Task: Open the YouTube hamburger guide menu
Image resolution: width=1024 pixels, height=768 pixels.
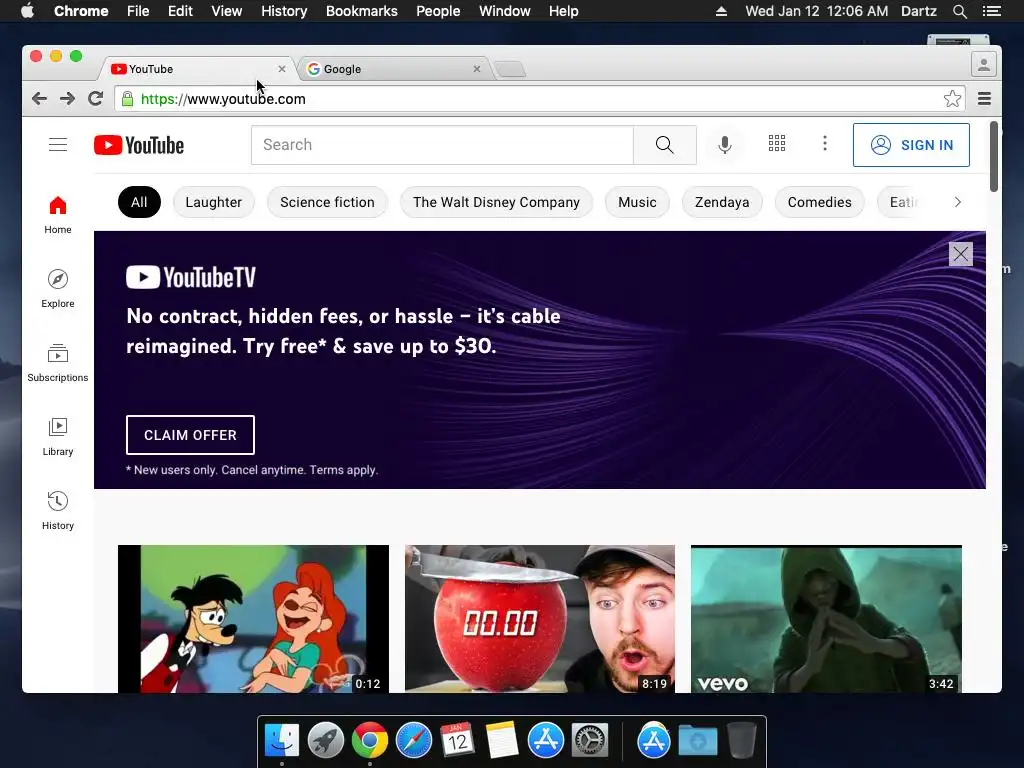Action: point(58,144)
